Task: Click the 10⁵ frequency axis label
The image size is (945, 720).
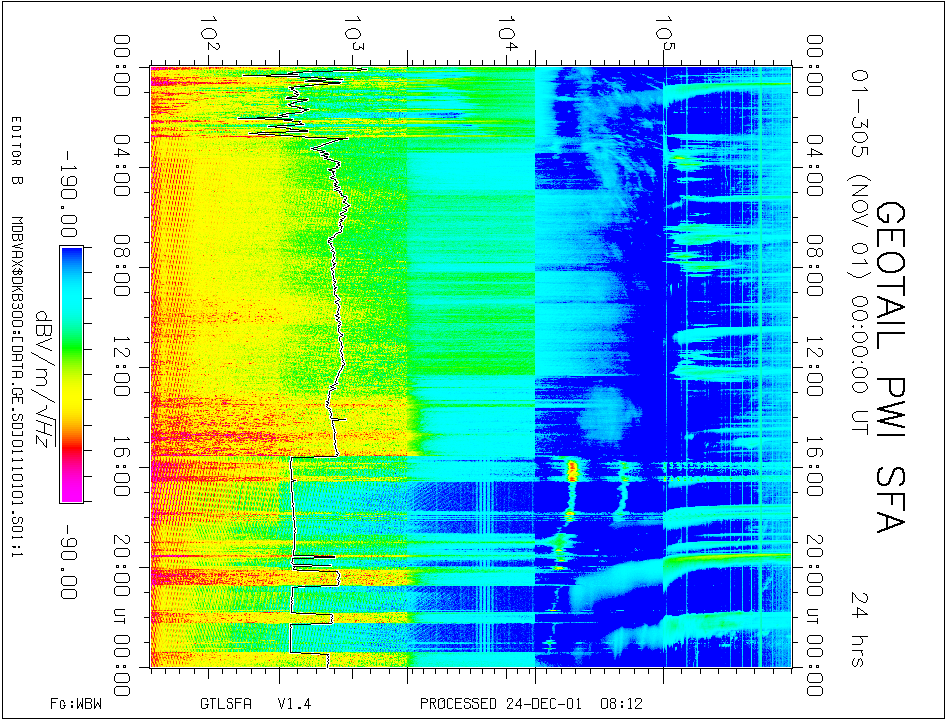Action: [x=663, y=32]
